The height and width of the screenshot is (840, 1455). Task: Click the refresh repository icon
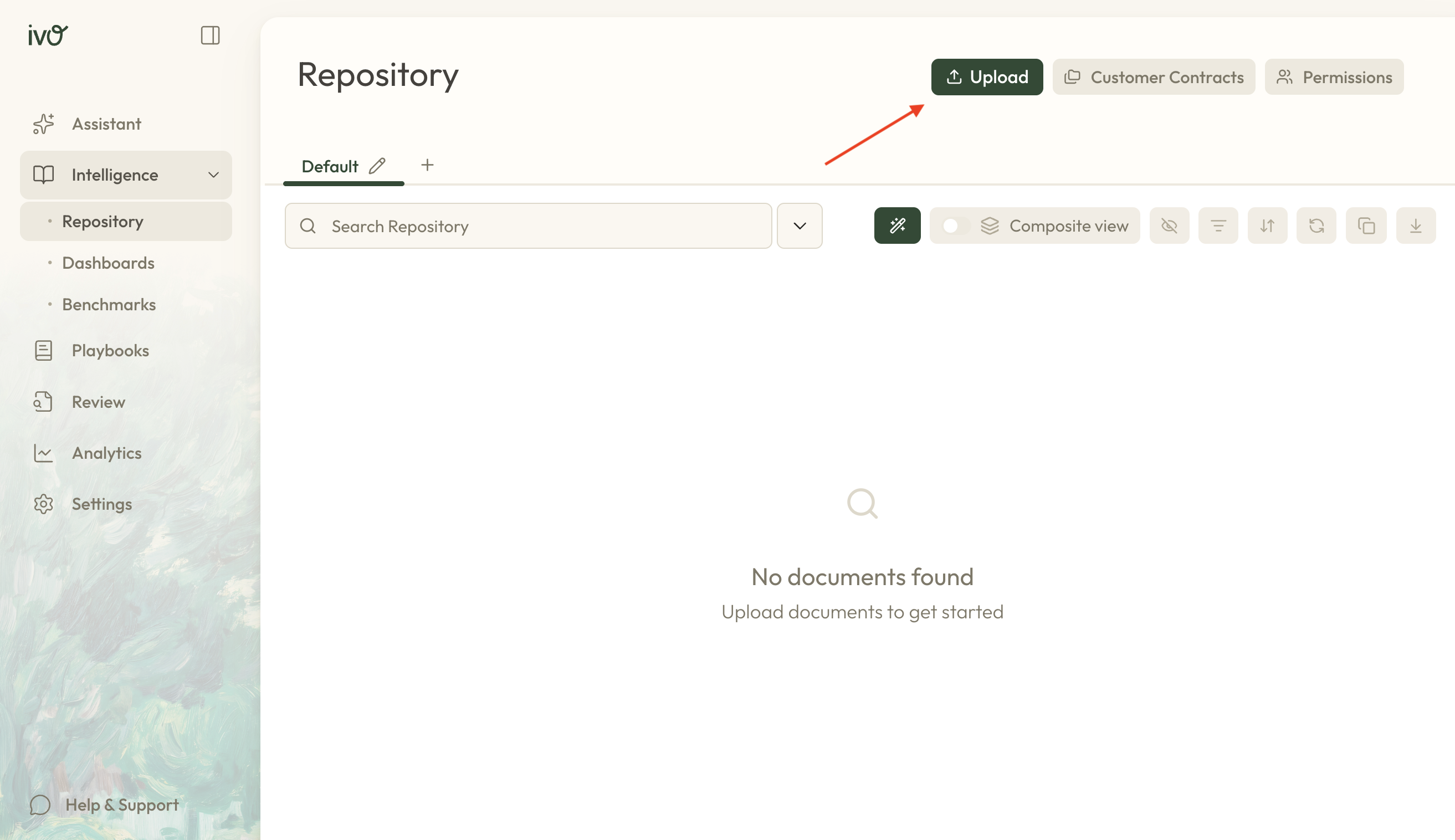click(1316, 226)
